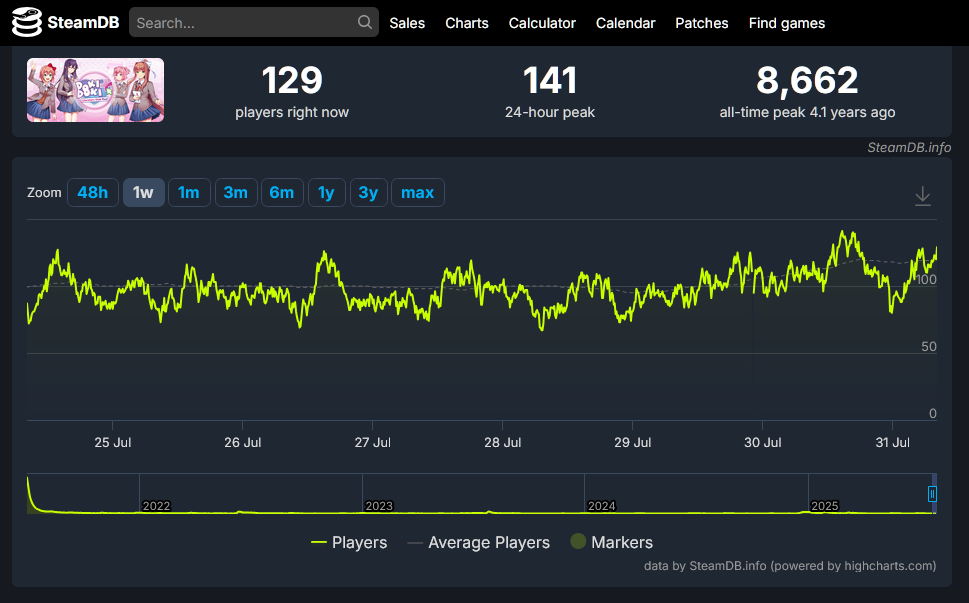Open the Charts menu item
Screen dimensions: 969x603
[467, 23]
